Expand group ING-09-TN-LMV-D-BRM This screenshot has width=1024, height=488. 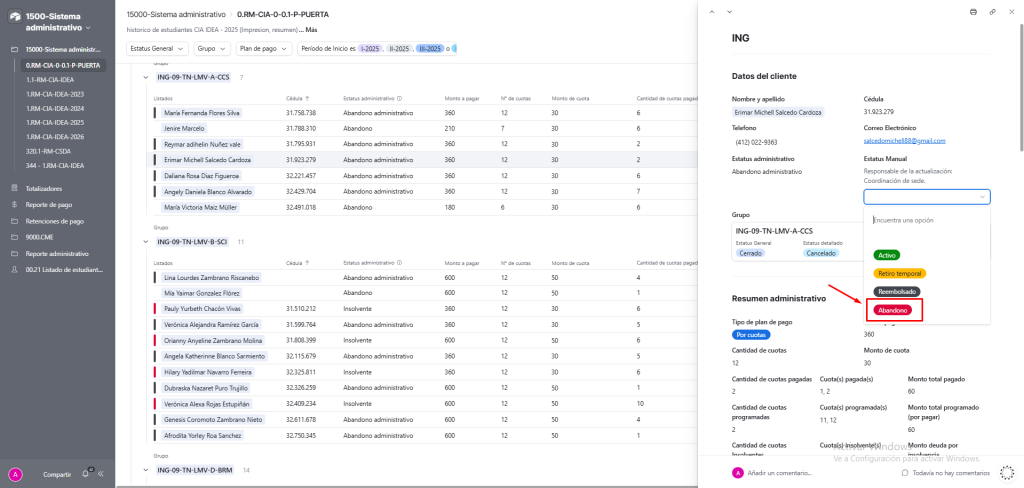click(x=145, y=470)
